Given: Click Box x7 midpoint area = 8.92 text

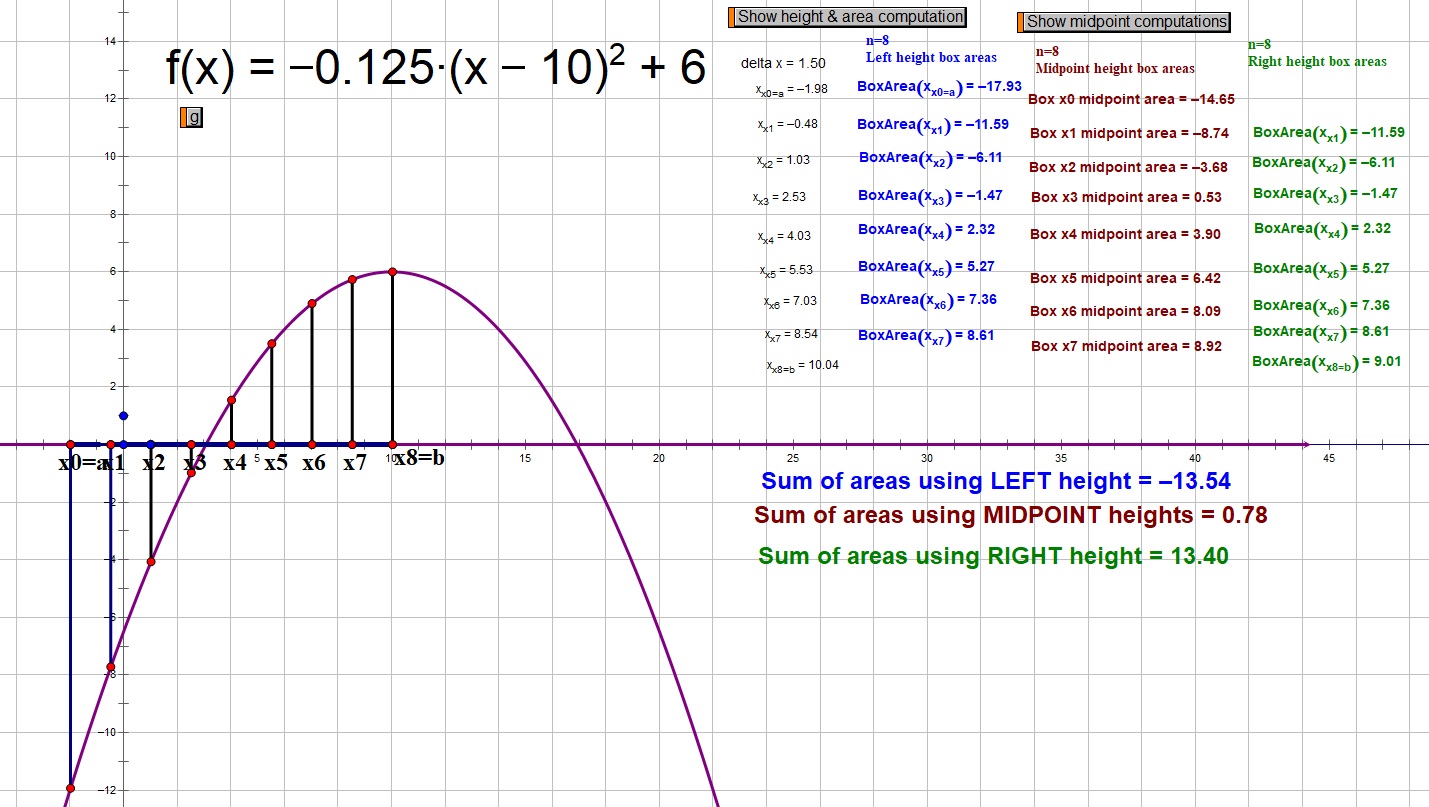Looking at the screenshot, I should pyautogui.click(x=1126, y=346).
